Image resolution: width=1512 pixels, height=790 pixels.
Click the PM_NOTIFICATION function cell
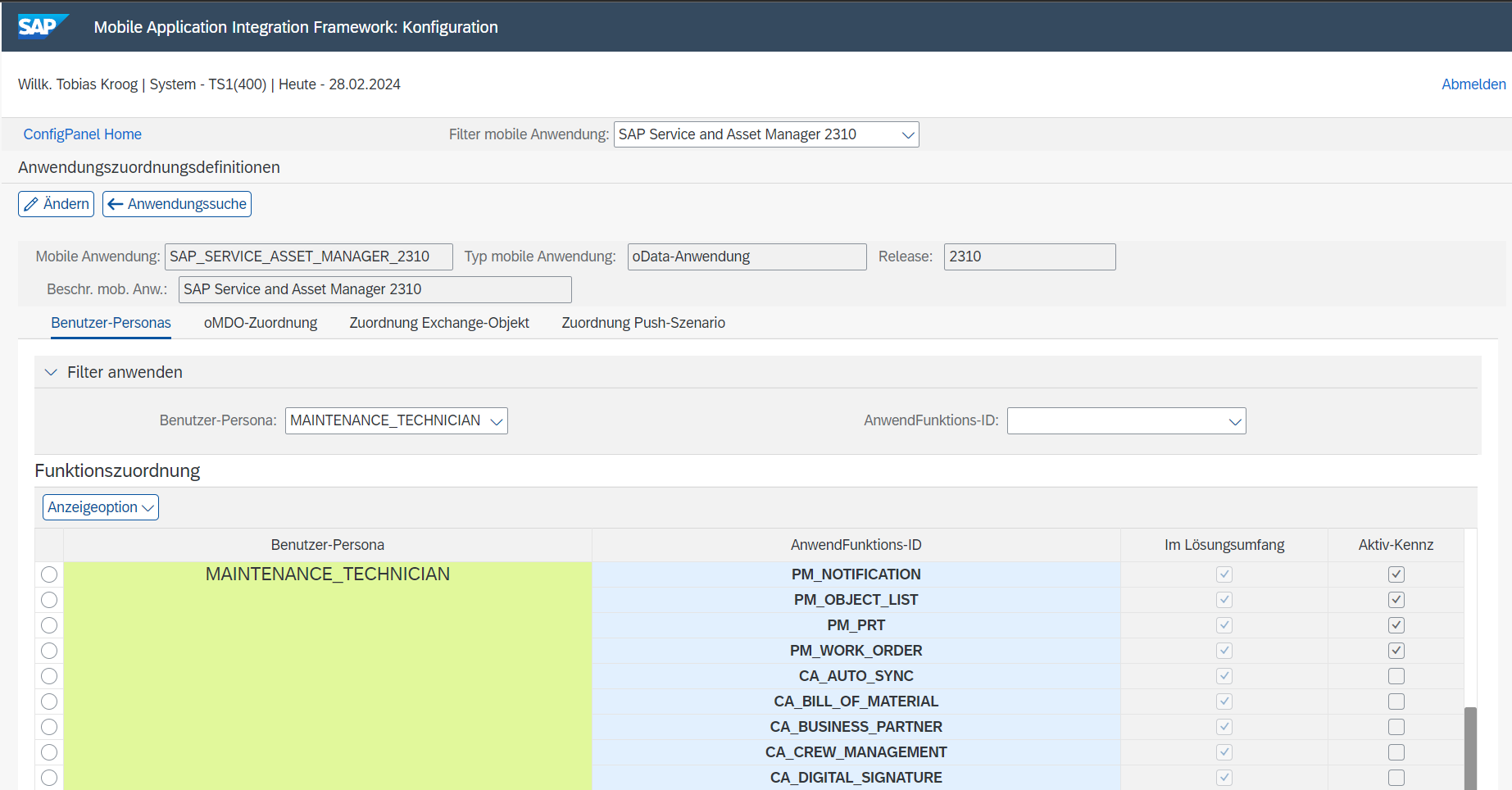(856, 574)
